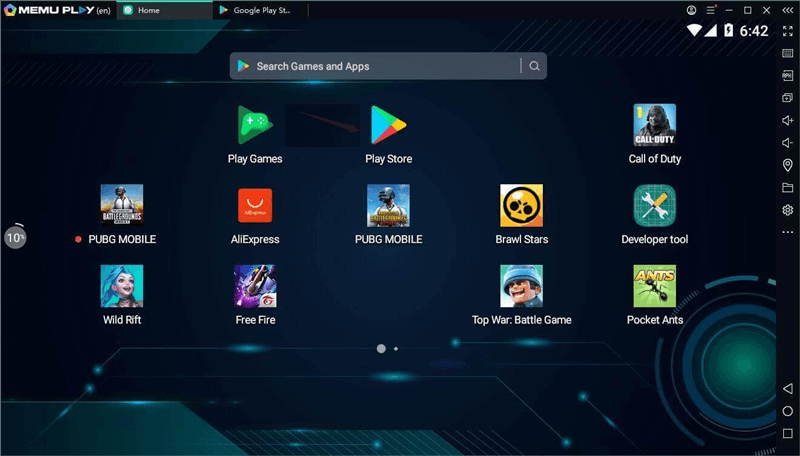
Task: Launch the Play Games app
Action: [255, 126]
